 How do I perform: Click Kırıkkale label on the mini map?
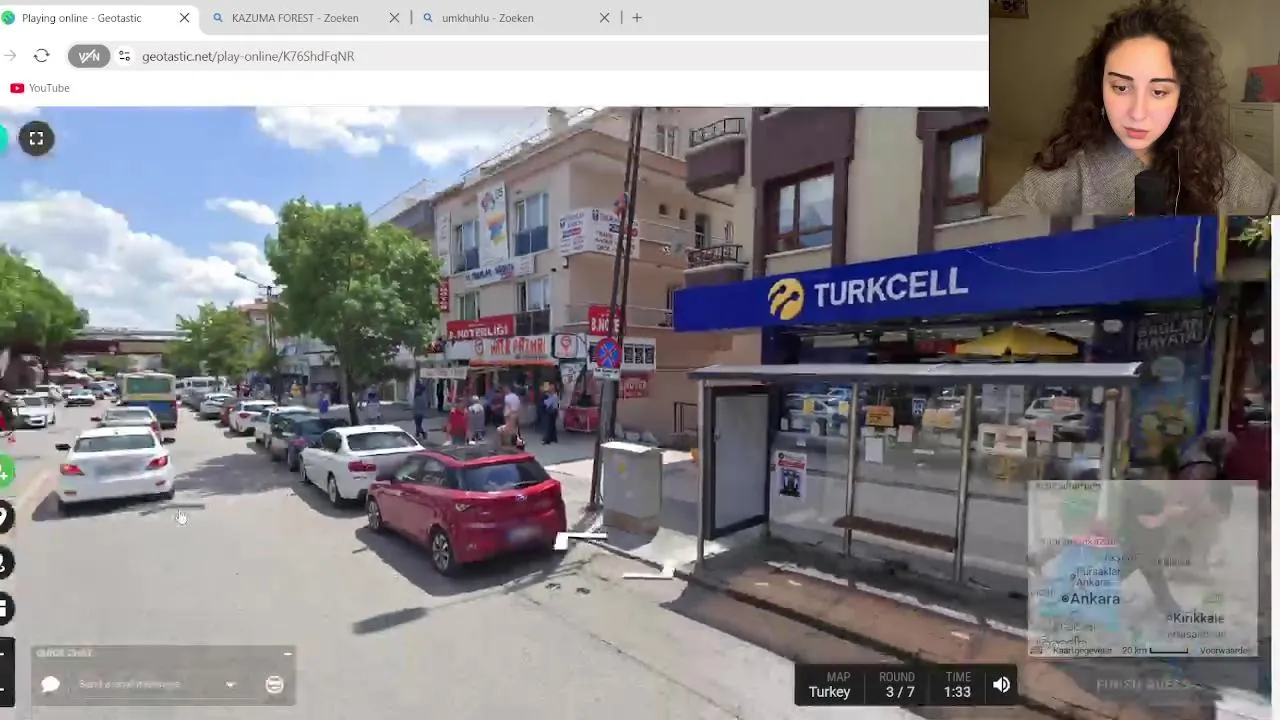point(1198,618)
